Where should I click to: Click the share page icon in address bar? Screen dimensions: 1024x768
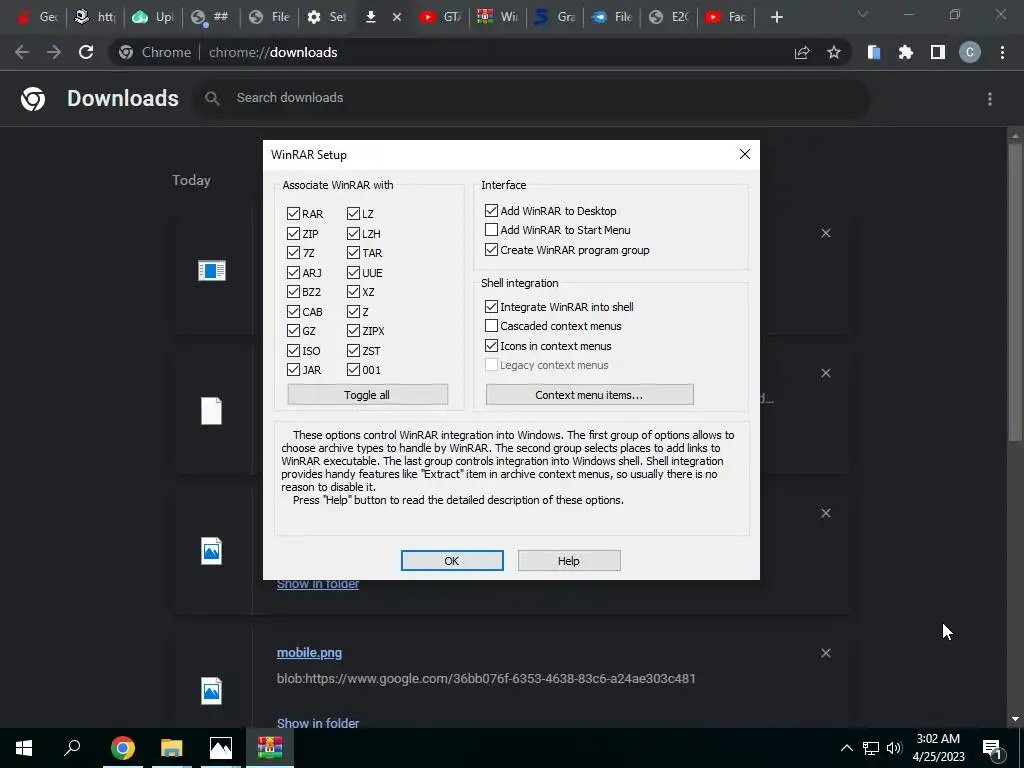(x=802, y=52)
